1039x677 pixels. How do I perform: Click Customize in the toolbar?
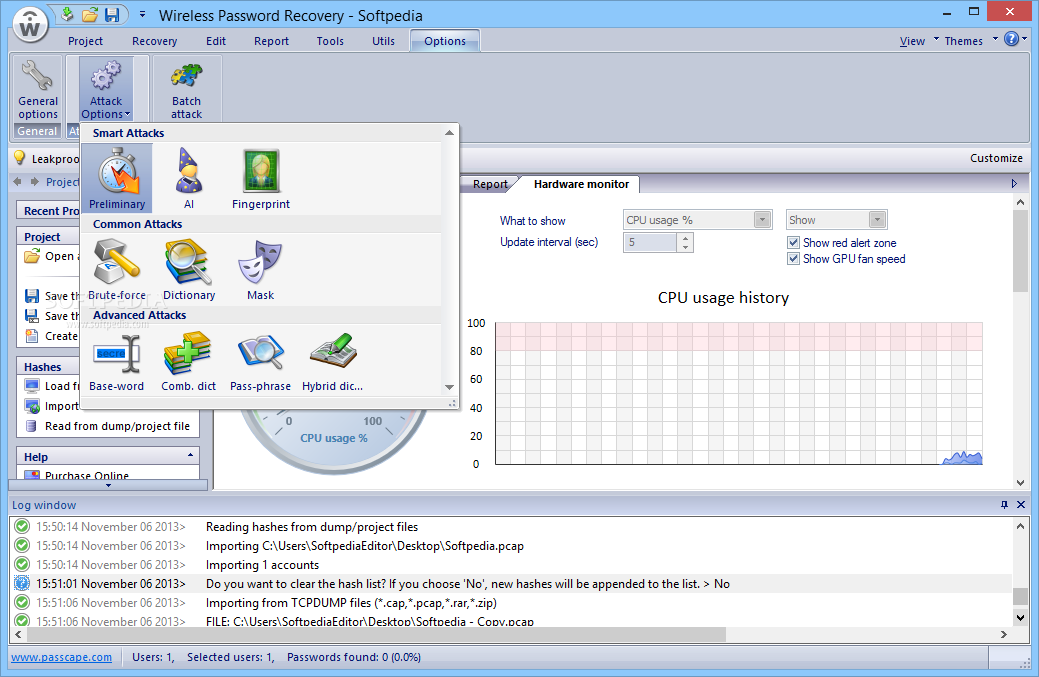[x=996, y=158]
